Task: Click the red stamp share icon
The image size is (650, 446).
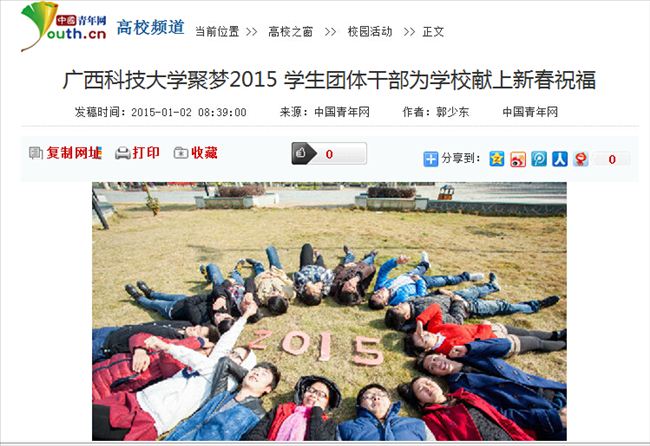Action: tap(581, 159)
